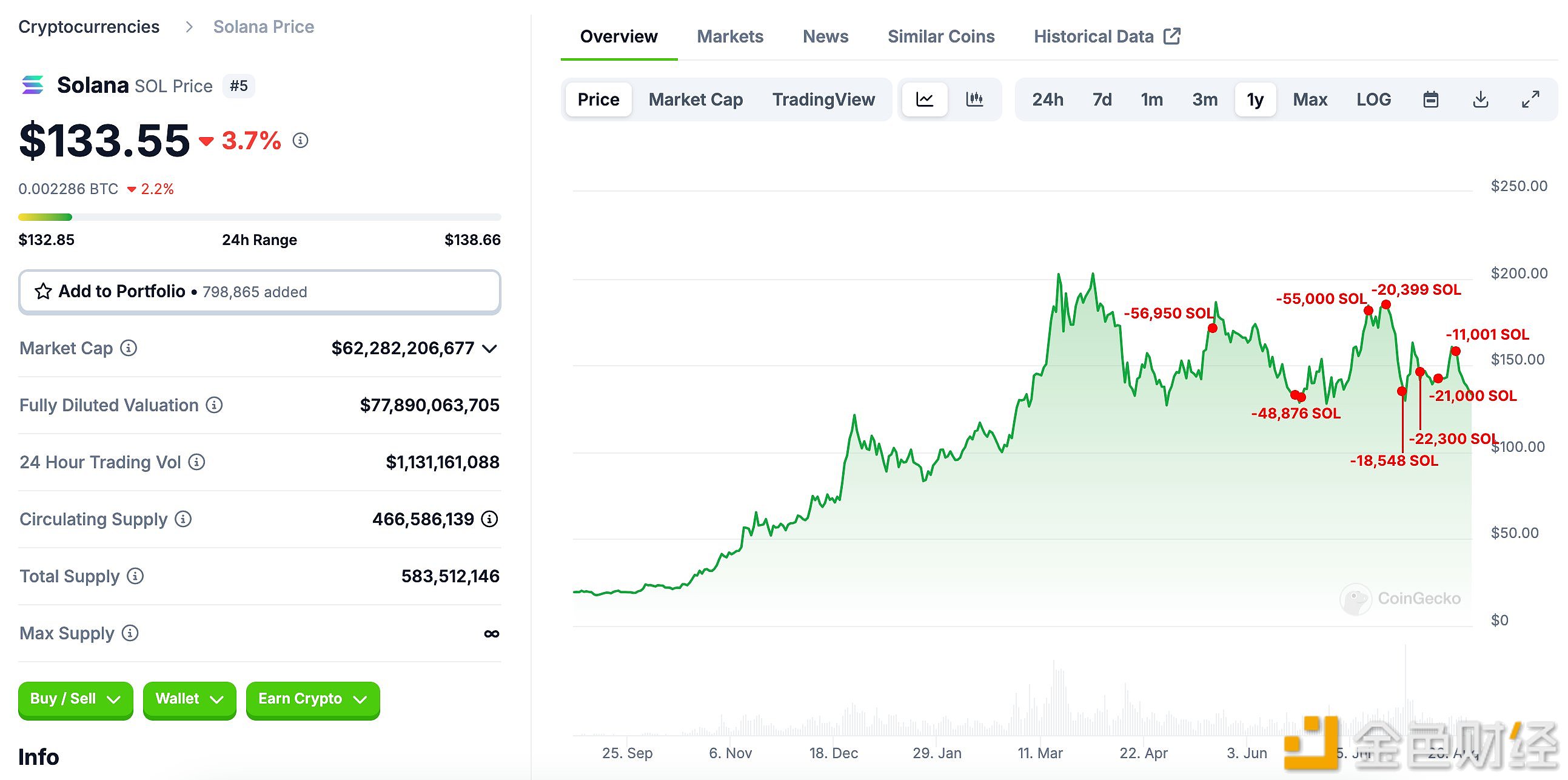
Task: Click info icon beside Circulating Supply label
Action: pyautogui.click(x=183, y=519)
